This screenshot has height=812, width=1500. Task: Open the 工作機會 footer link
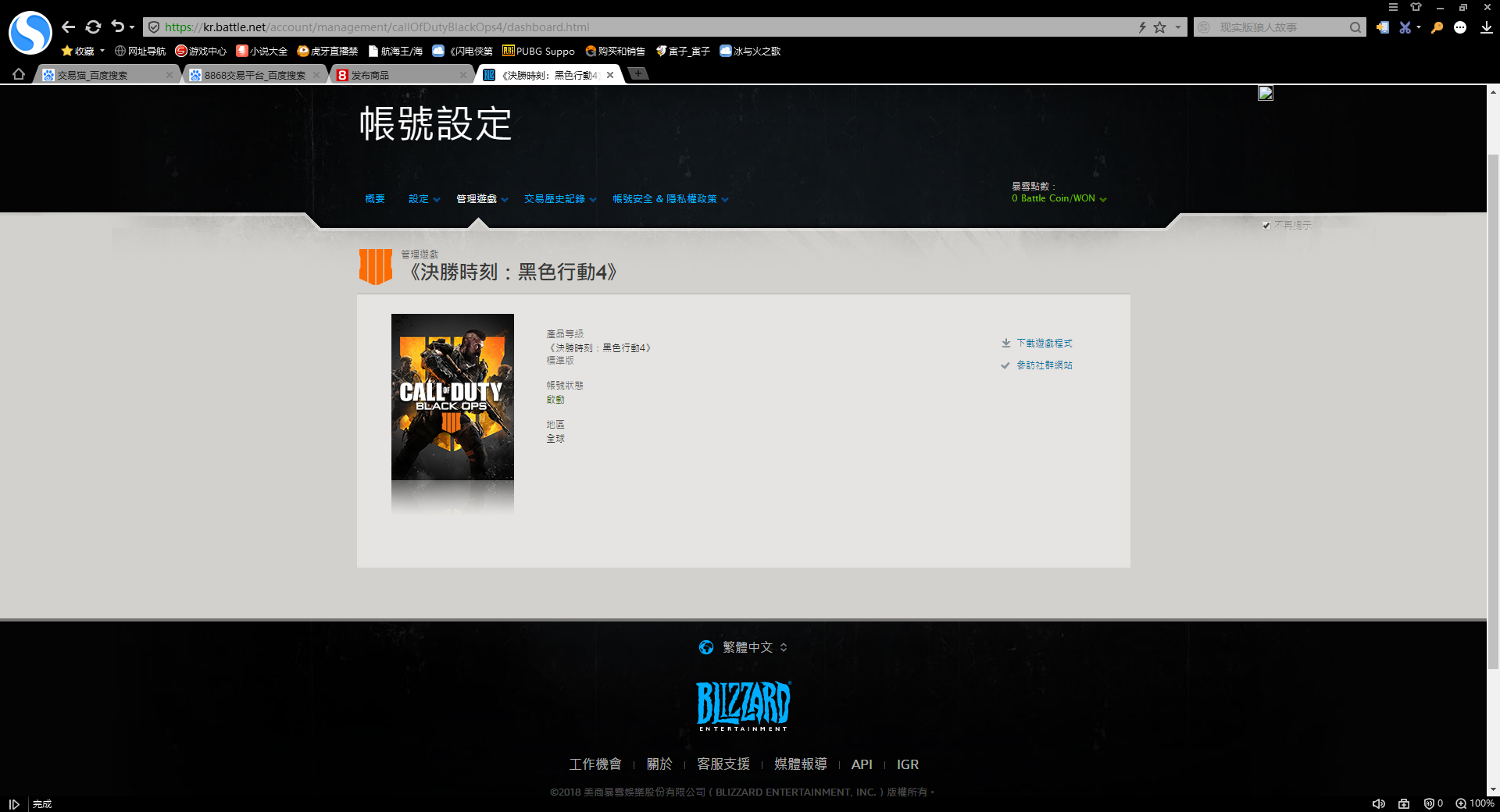595,764
